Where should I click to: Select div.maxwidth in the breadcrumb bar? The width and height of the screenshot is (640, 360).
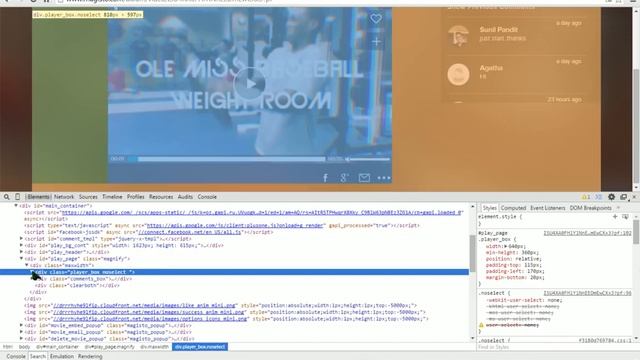pyautogui.click(x=155, y=347)
